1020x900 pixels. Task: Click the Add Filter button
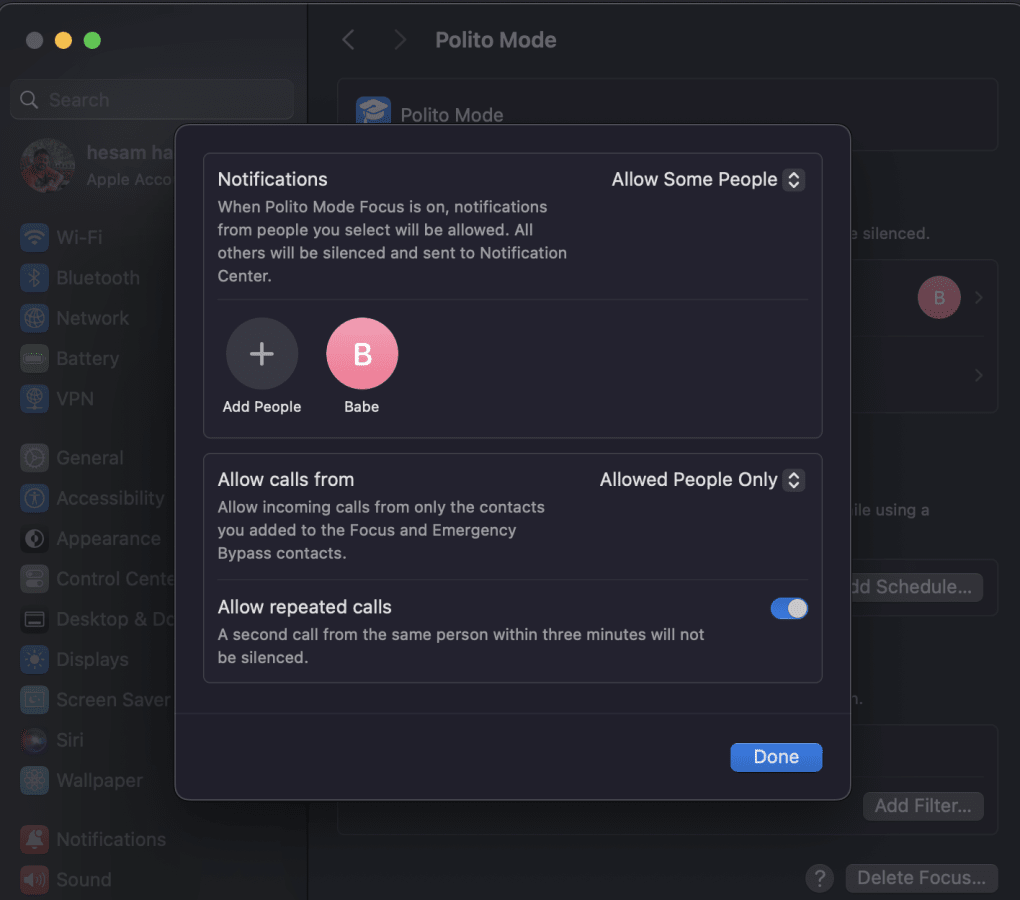pyautogui.click(x=923, y=806)
